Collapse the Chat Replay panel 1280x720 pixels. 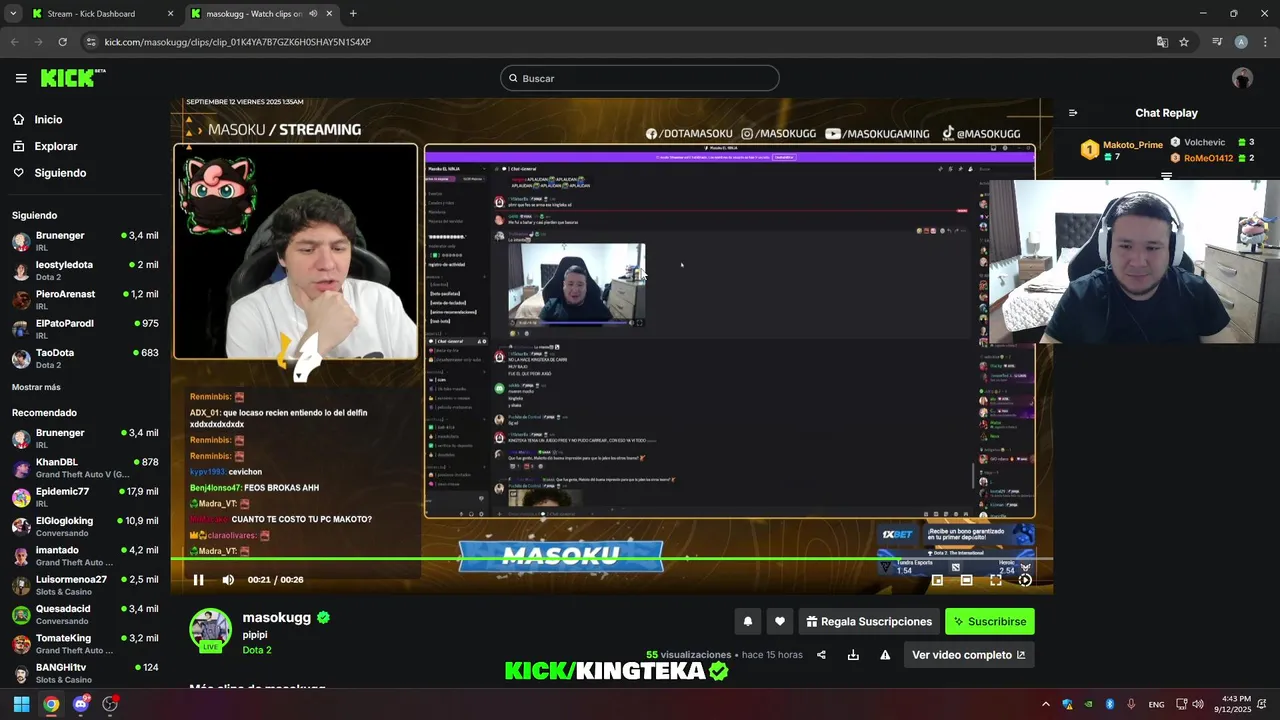click(1073, 113)
